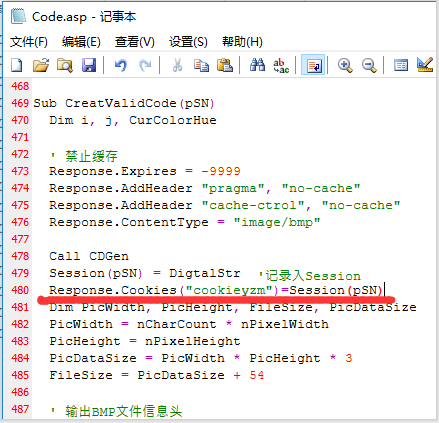Open the 文件(F) menu
Image resolution: width=439 pixels, height=423 pixels.
pos(29,42)
